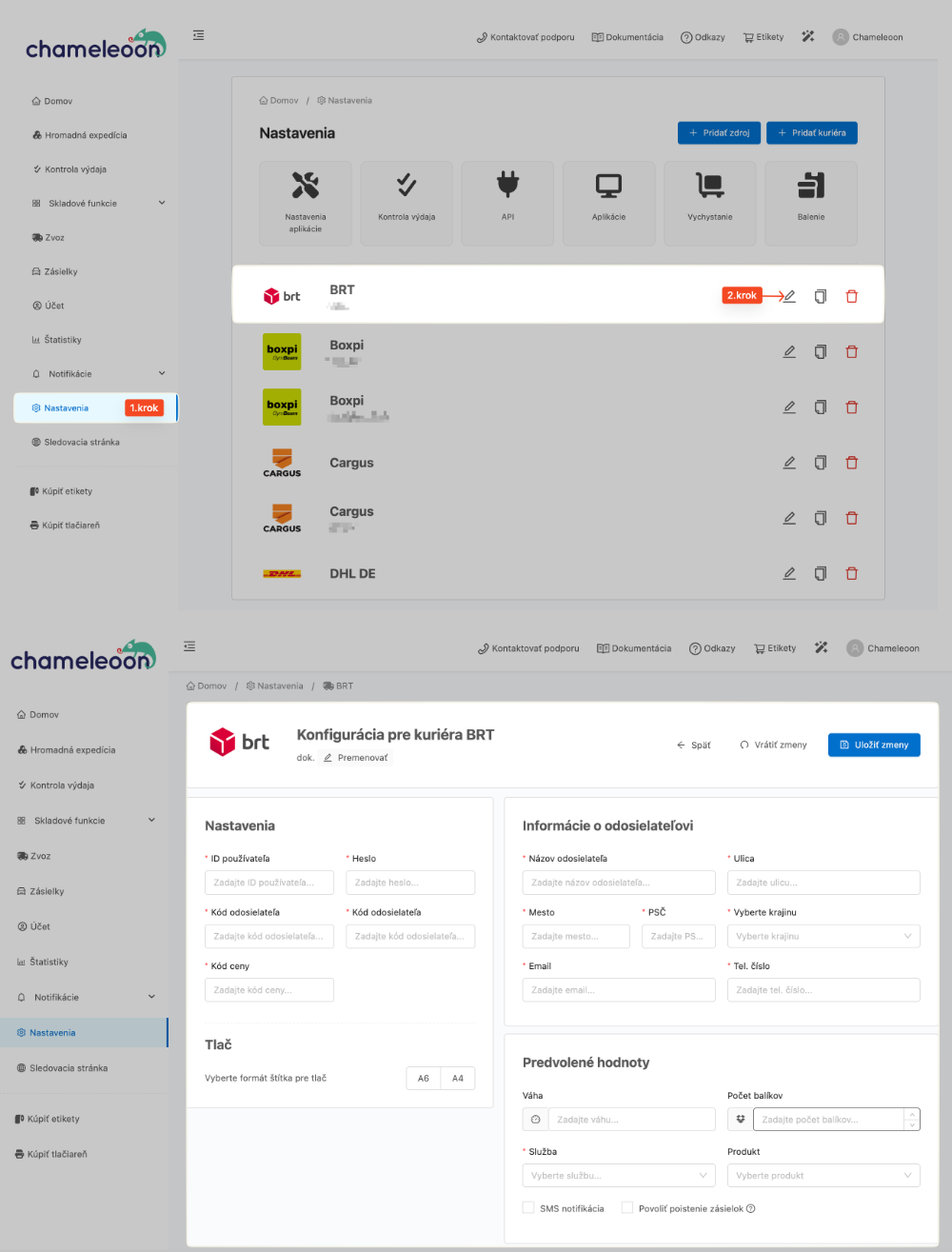Duplicate the DHL DE courier entry

[x=821, y=573]
